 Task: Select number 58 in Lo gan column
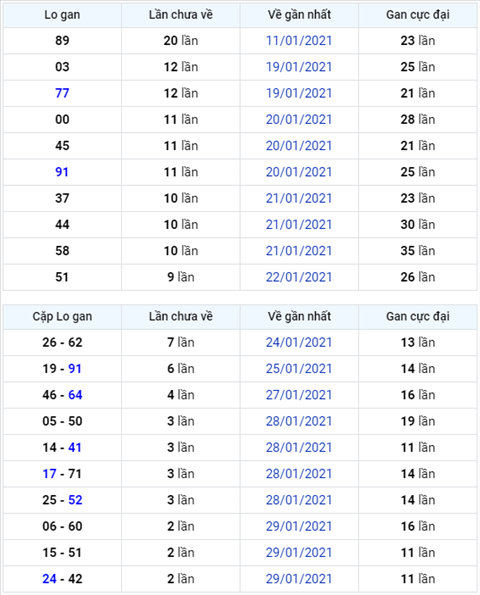(62, 250)
